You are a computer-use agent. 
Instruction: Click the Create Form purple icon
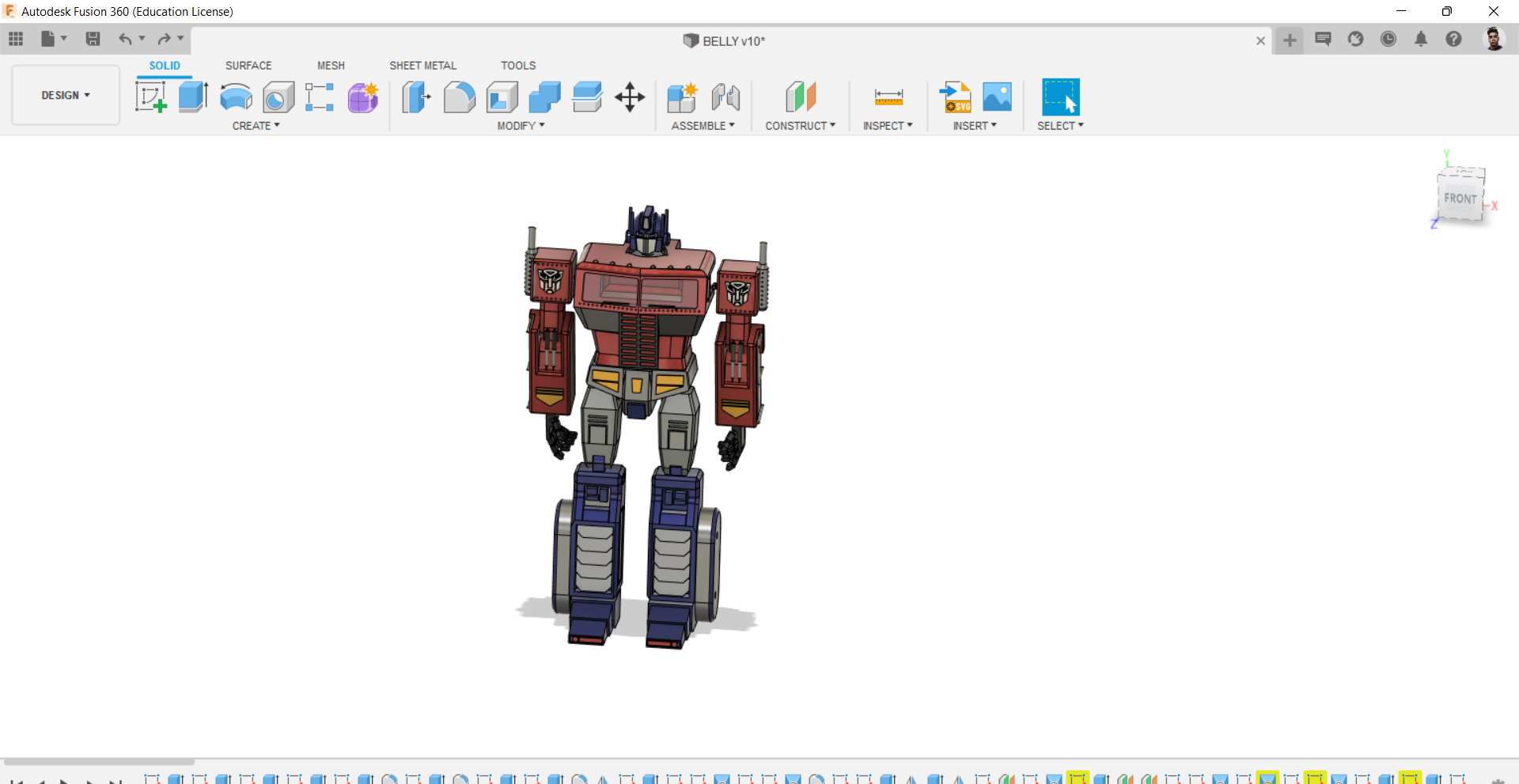[363, 97]
